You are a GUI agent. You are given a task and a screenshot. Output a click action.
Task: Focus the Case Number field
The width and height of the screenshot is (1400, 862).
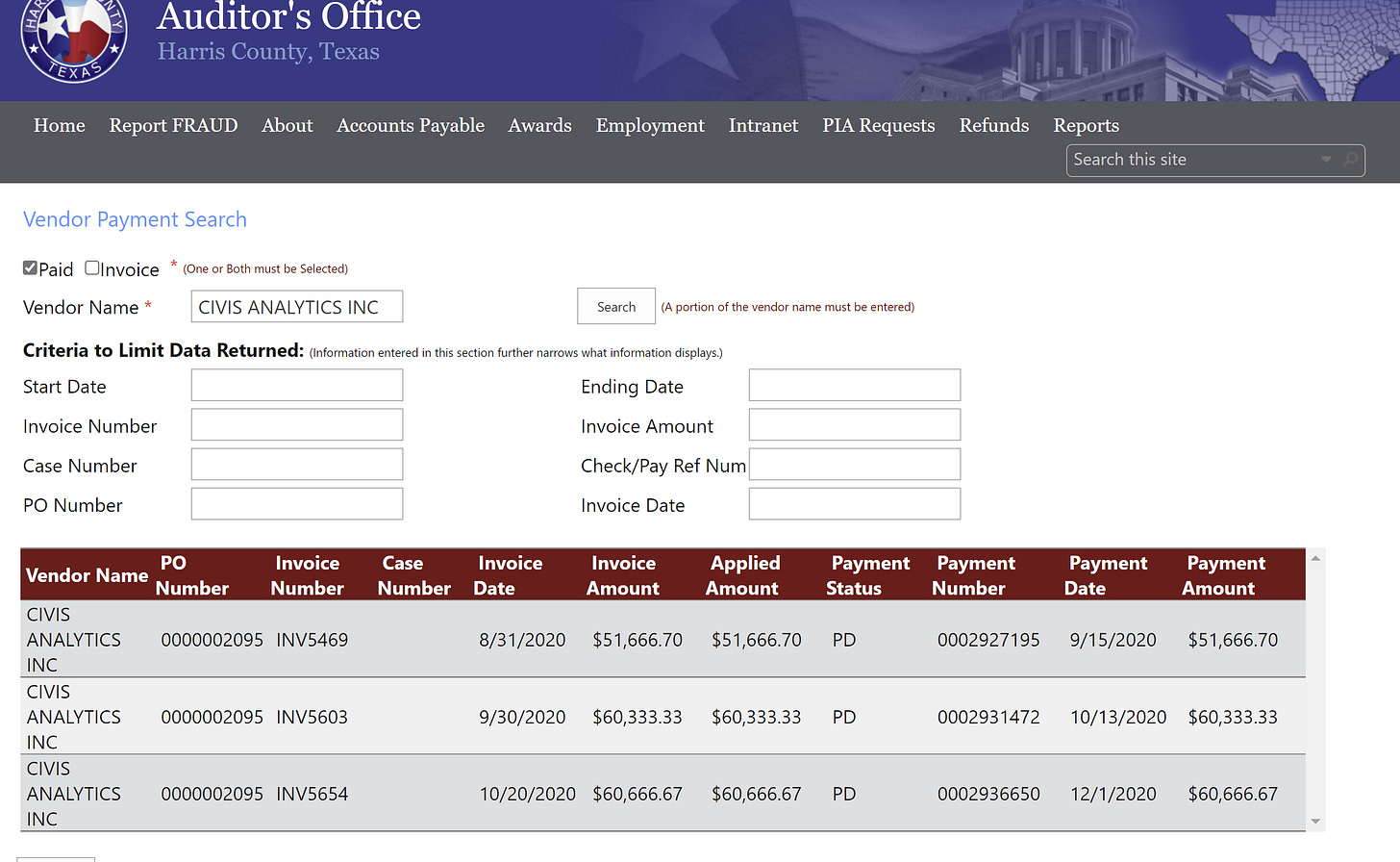(x=297, y=465)
